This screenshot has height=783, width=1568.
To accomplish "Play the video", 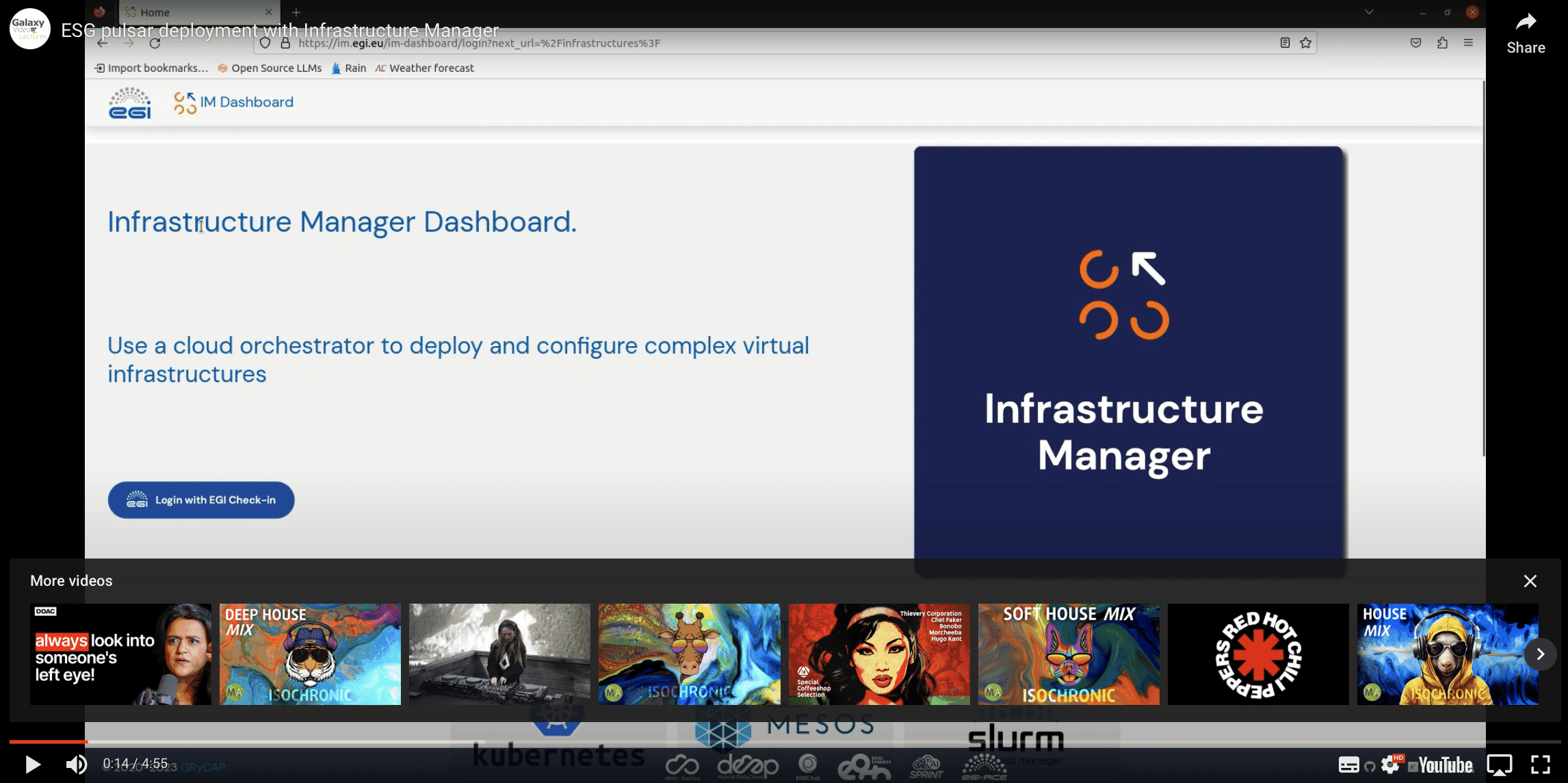I will coord(32,764).
